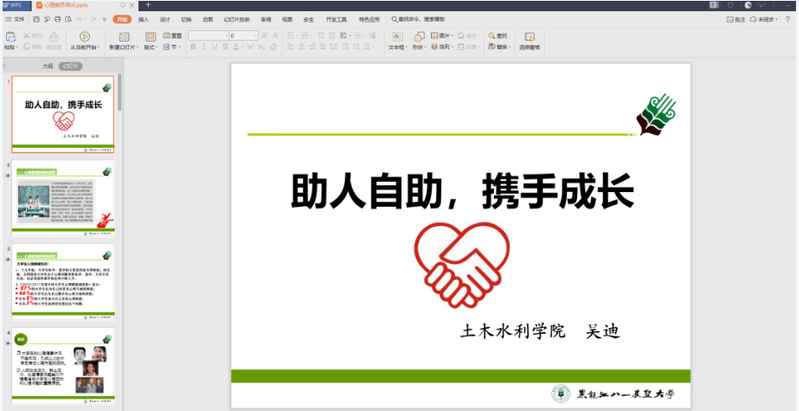Insert a text box with 文本框 icon
Image resolution: width=799 pixels, height=411 pixels.
click(x=397, y=36)
